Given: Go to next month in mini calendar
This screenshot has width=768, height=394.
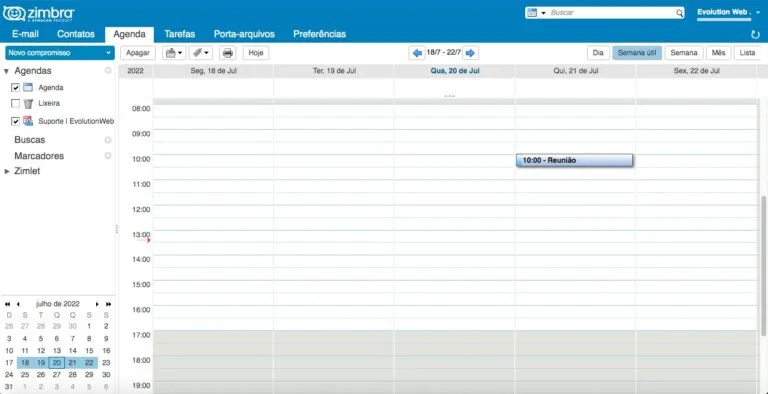Looking at the screenshot, I should [x=97, y=304].
